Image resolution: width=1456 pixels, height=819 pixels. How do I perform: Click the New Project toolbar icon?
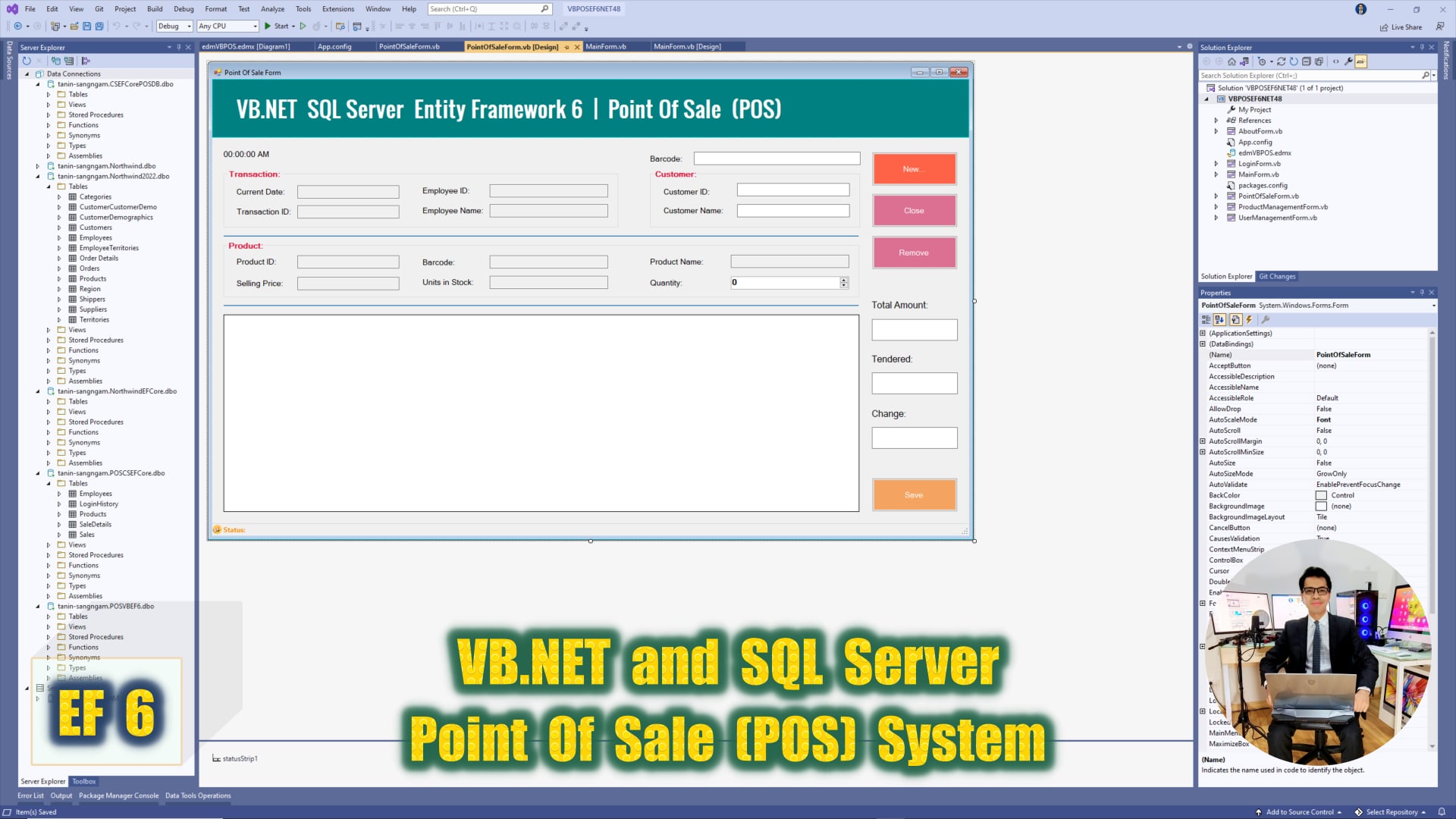[55, 27]
